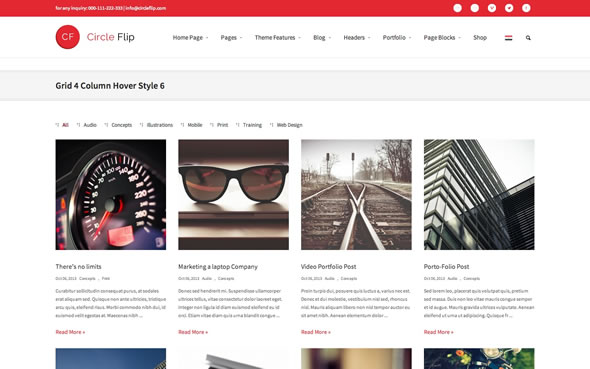
Task: Click excerpt text beginning "Sed lorem leo"
Action: (479, 303)
